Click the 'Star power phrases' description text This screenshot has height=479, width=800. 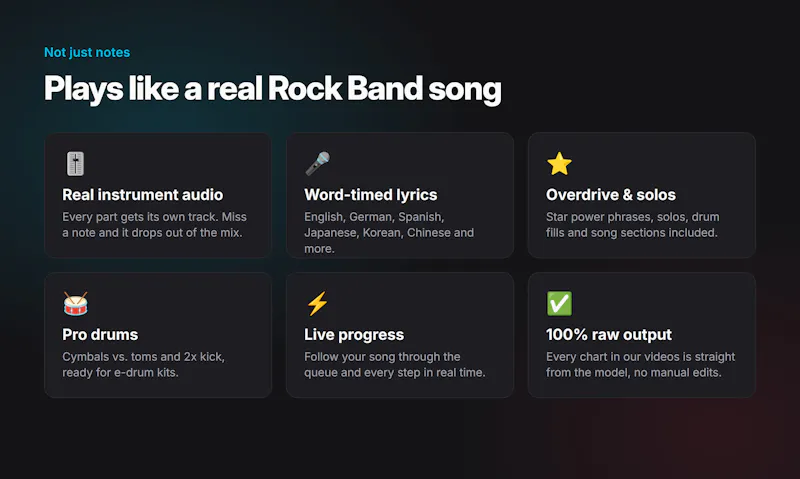point(632,224)
